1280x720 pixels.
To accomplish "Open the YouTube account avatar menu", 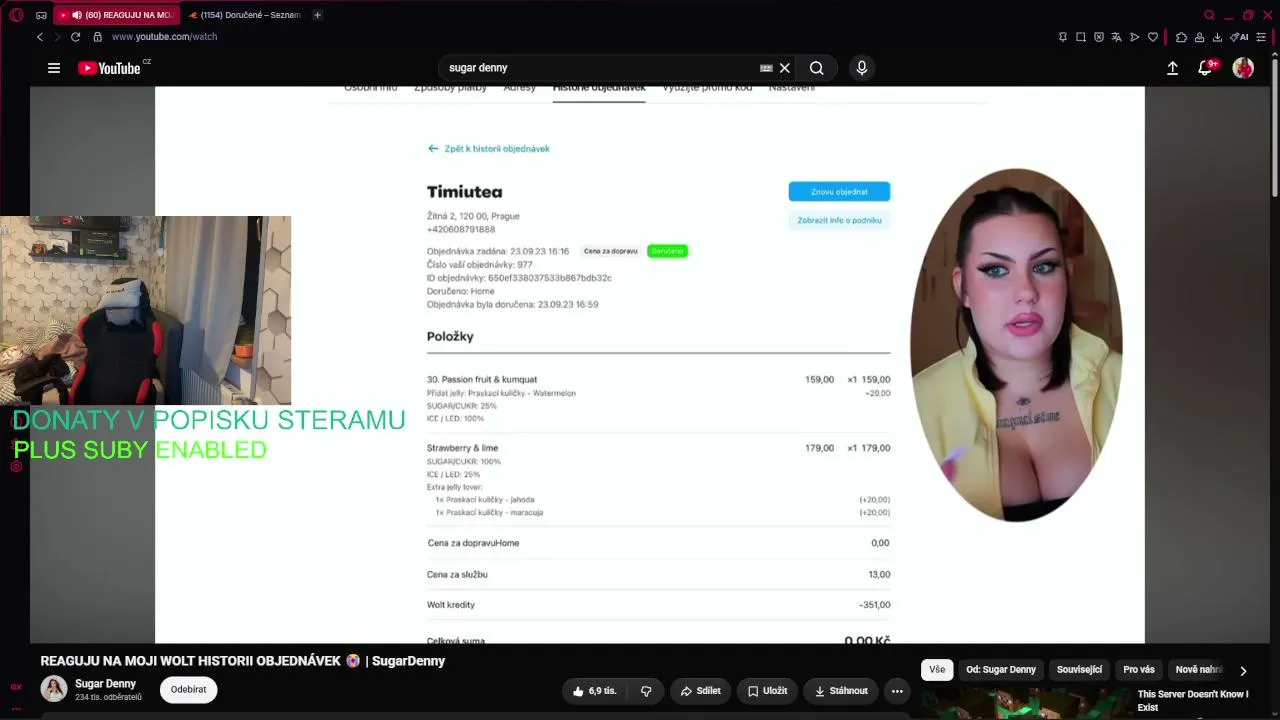I will point(1243,68).
